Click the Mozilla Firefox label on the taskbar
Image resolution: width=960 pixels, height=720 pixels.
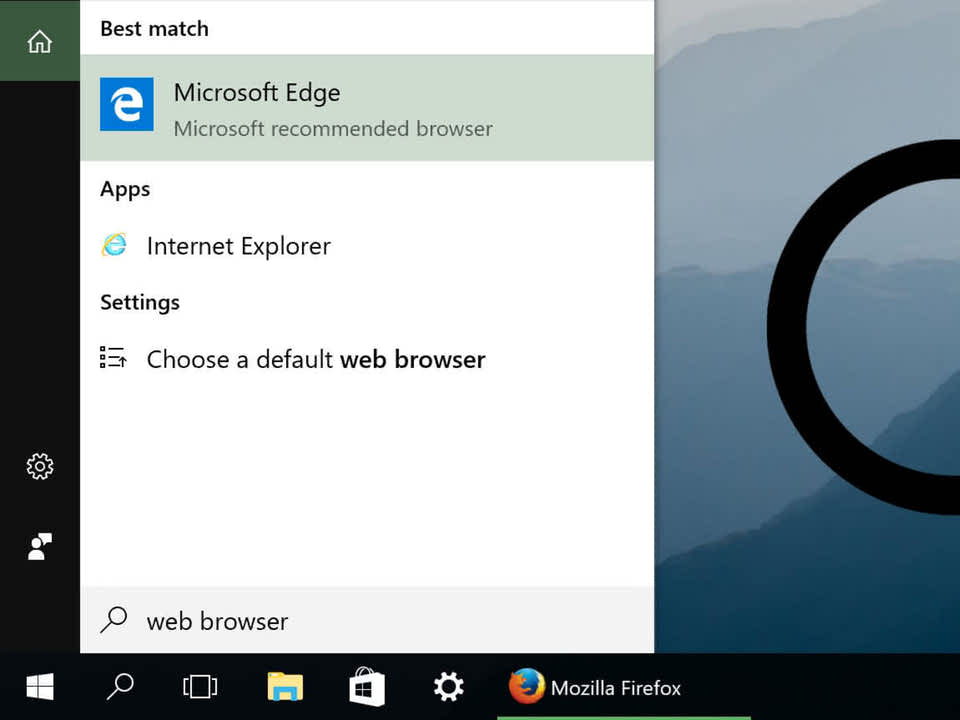(x=616, y=688)
